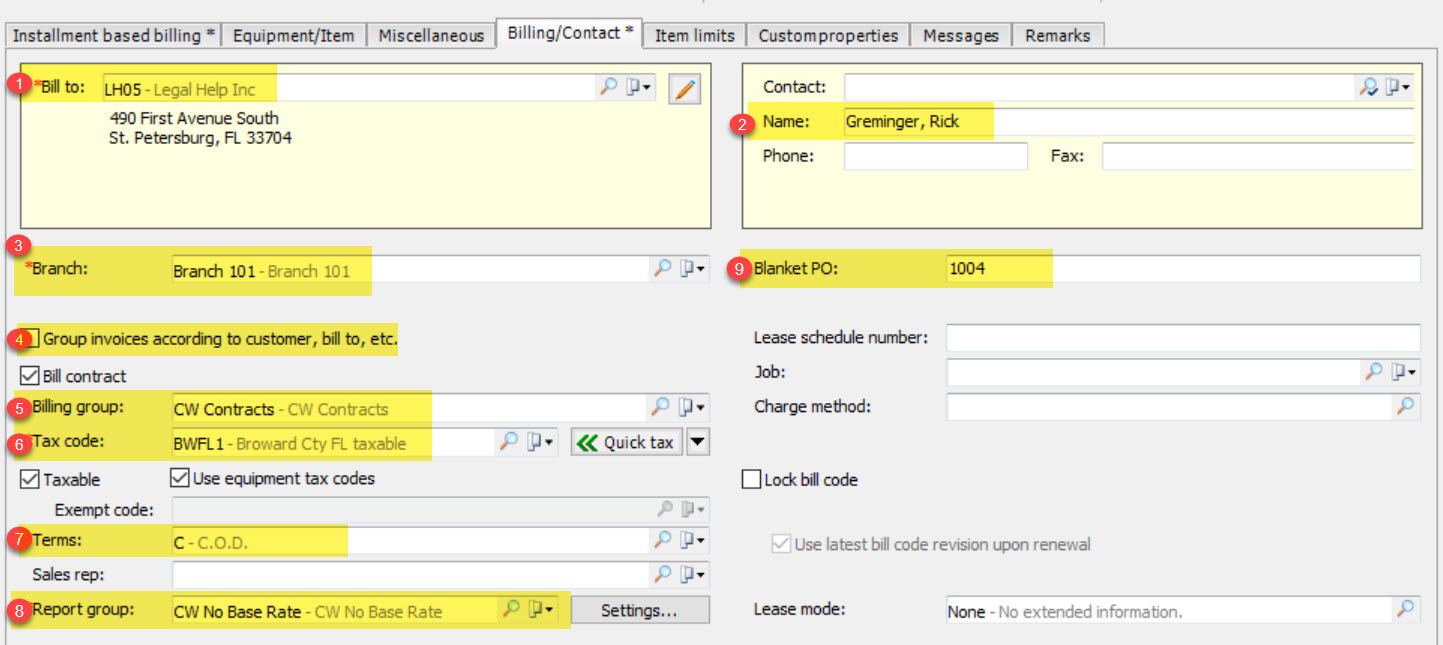Open the Charge method lookup magnifier
Image resolution: width=1443 pixels, height=645 pixels.
coord(1406,406)
